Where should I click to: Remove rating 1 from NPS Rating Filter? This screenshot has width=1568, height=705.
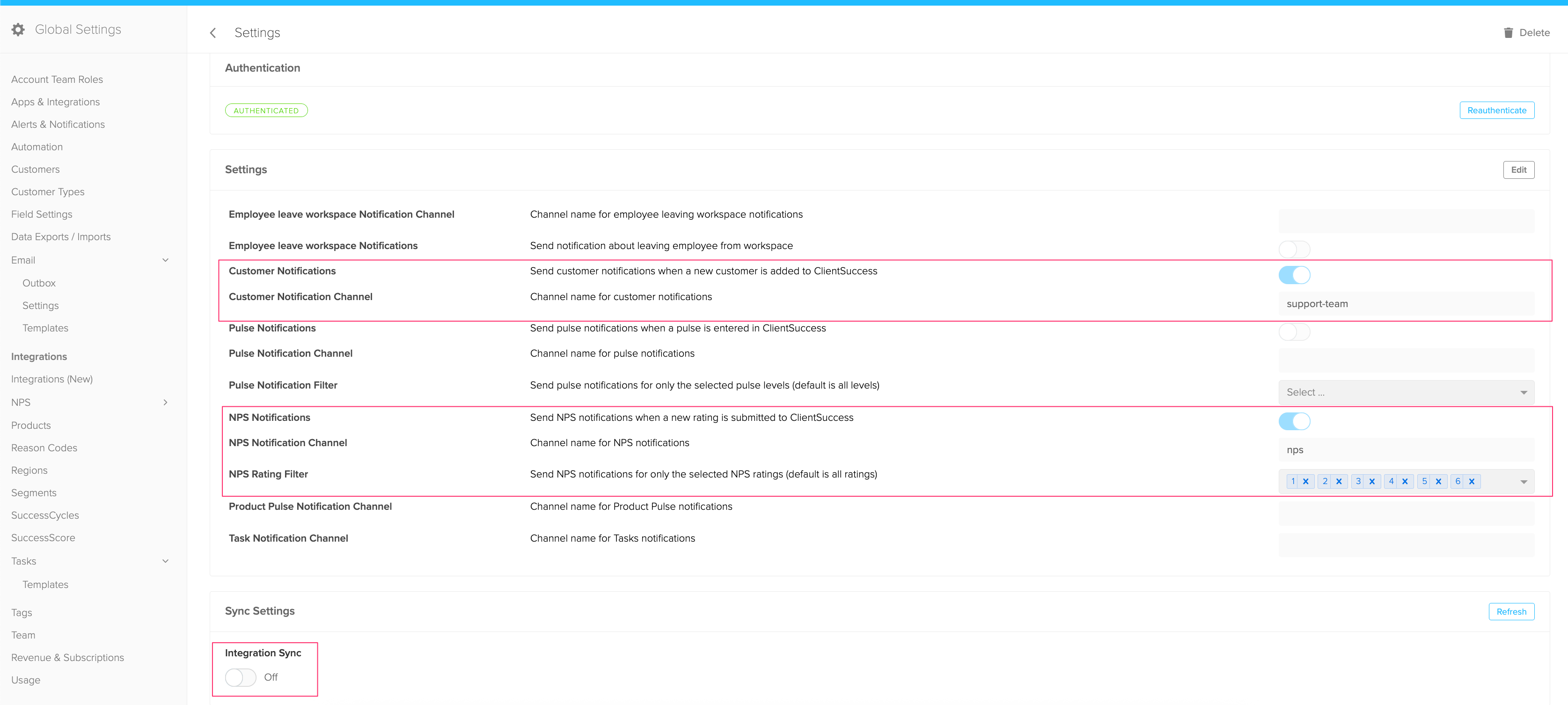coord(1305,482)
